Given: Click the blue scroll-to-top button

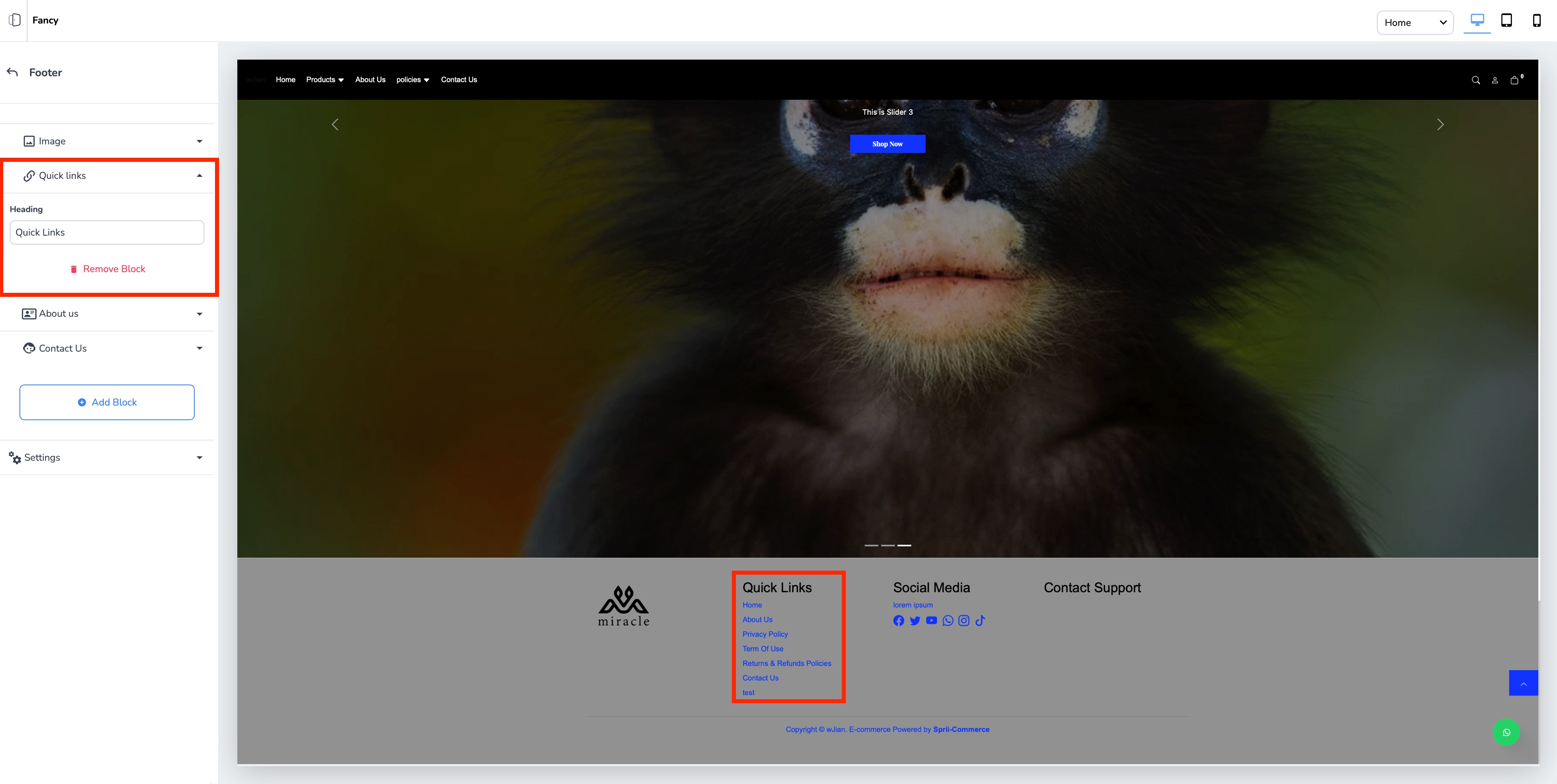Looking at the screenshot, I should tap(1523, 683).
